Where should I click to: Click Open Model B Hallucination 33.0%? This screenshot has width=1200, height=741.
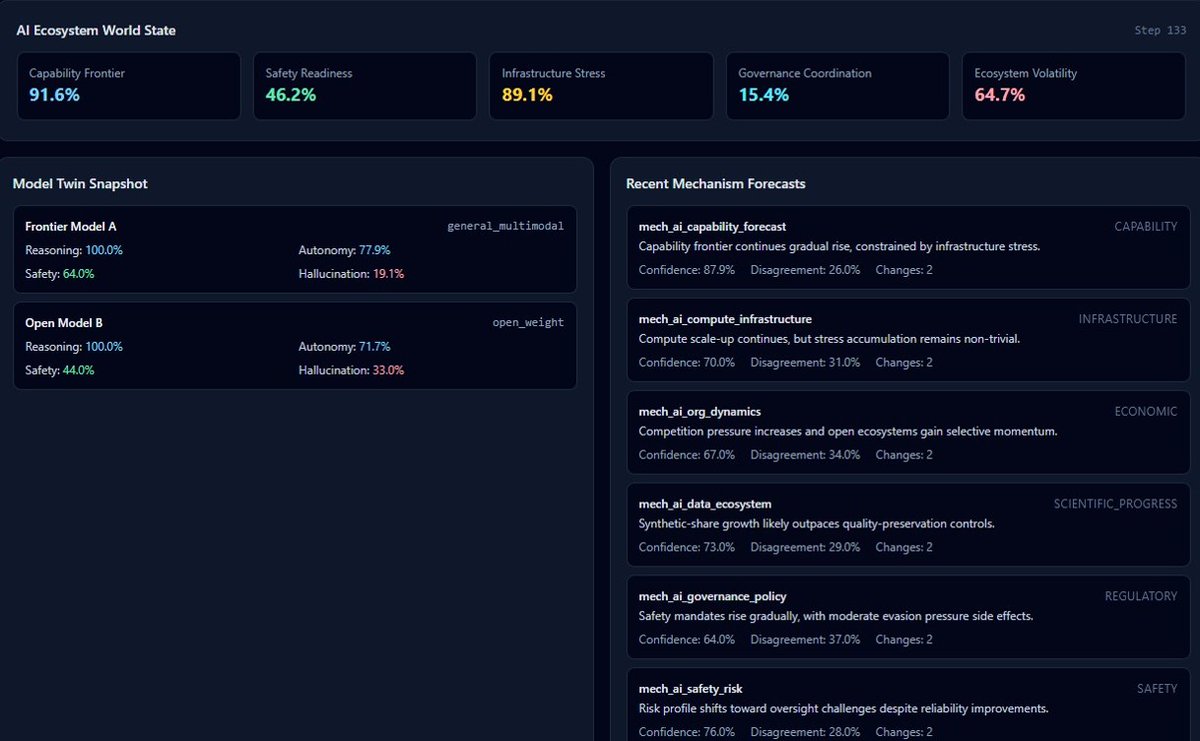[x=351, y=370]
